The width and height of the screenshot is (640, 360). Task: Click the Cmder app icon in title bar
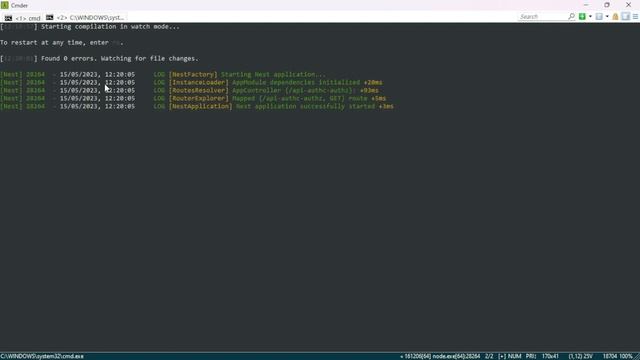click(x=5, y=5)
